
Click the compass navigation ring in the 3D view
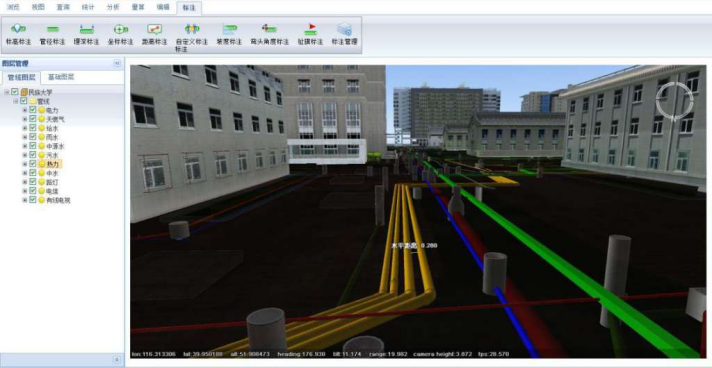click(x=674, y=100)
